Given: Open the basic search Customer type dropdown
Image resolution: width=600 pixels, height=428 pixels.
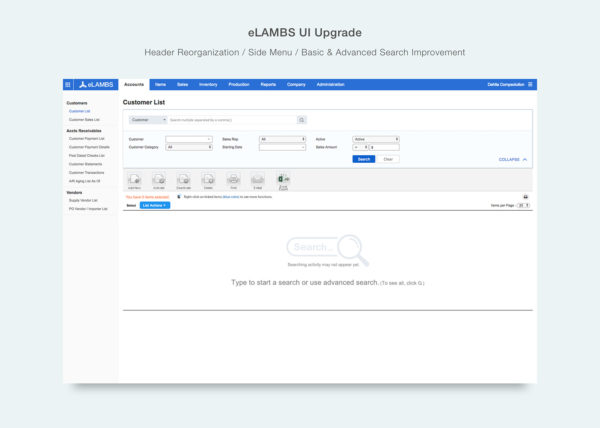Looking at the screenshot, I should pos(148,120).
